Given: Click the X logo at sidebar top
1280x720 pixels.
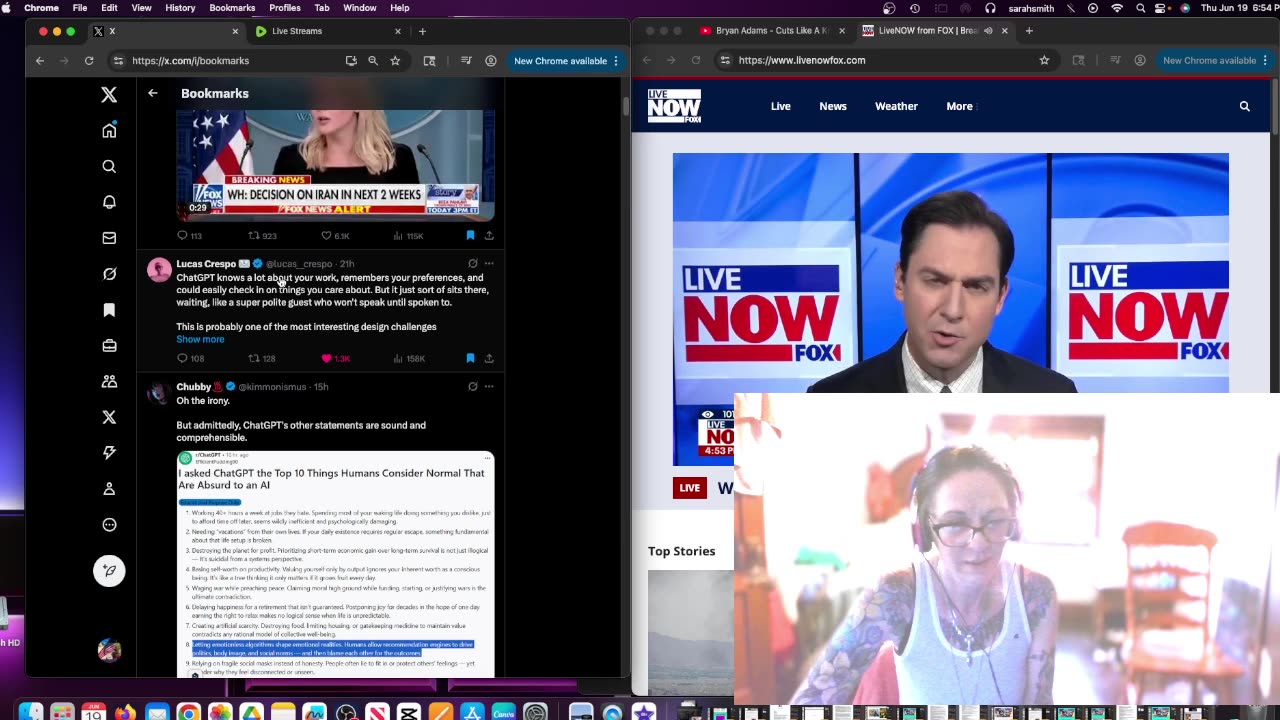Looking at the screenshot, I should pos(109,94).
